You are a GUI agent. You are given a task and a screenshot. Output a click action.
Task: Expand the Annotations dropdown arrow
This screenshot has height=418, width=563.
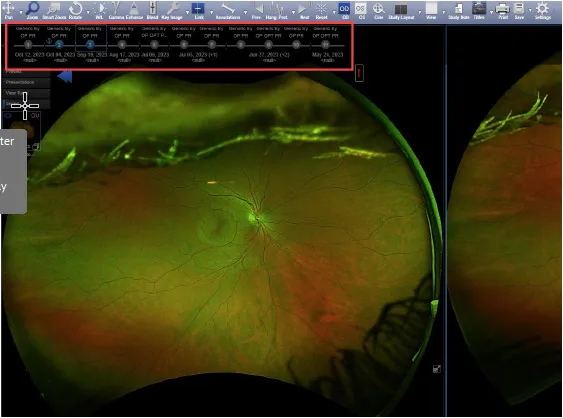coord(246,13)
